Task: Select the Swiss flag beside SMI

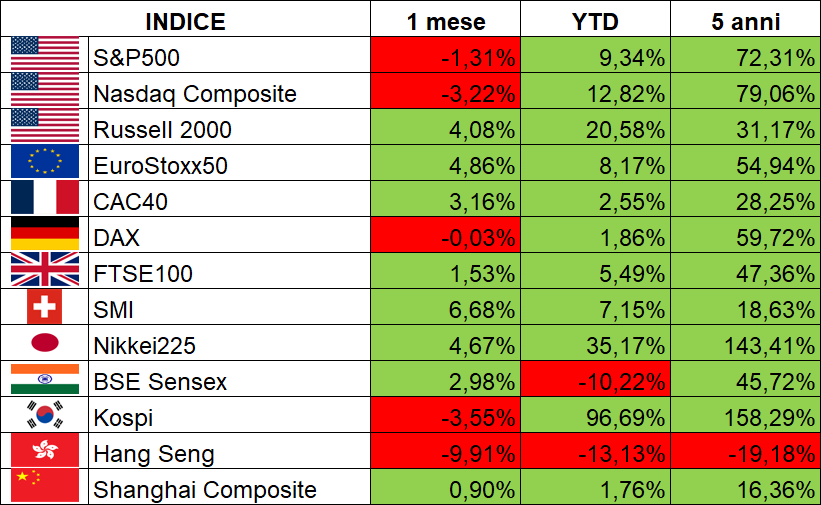Action: 45,306
